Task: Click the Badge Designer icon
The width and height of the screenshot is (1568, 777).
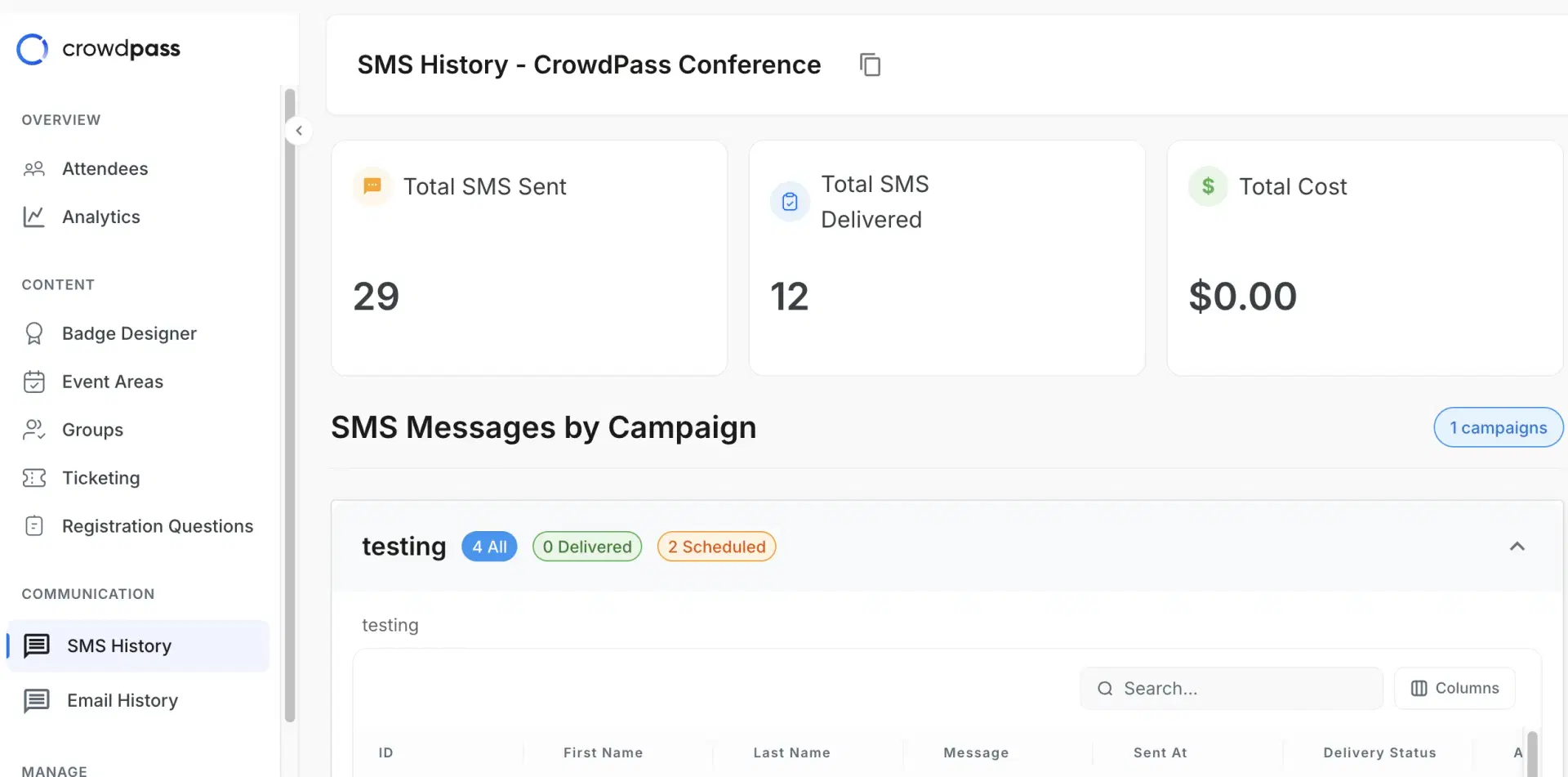Action: click(x=33, y=333)
